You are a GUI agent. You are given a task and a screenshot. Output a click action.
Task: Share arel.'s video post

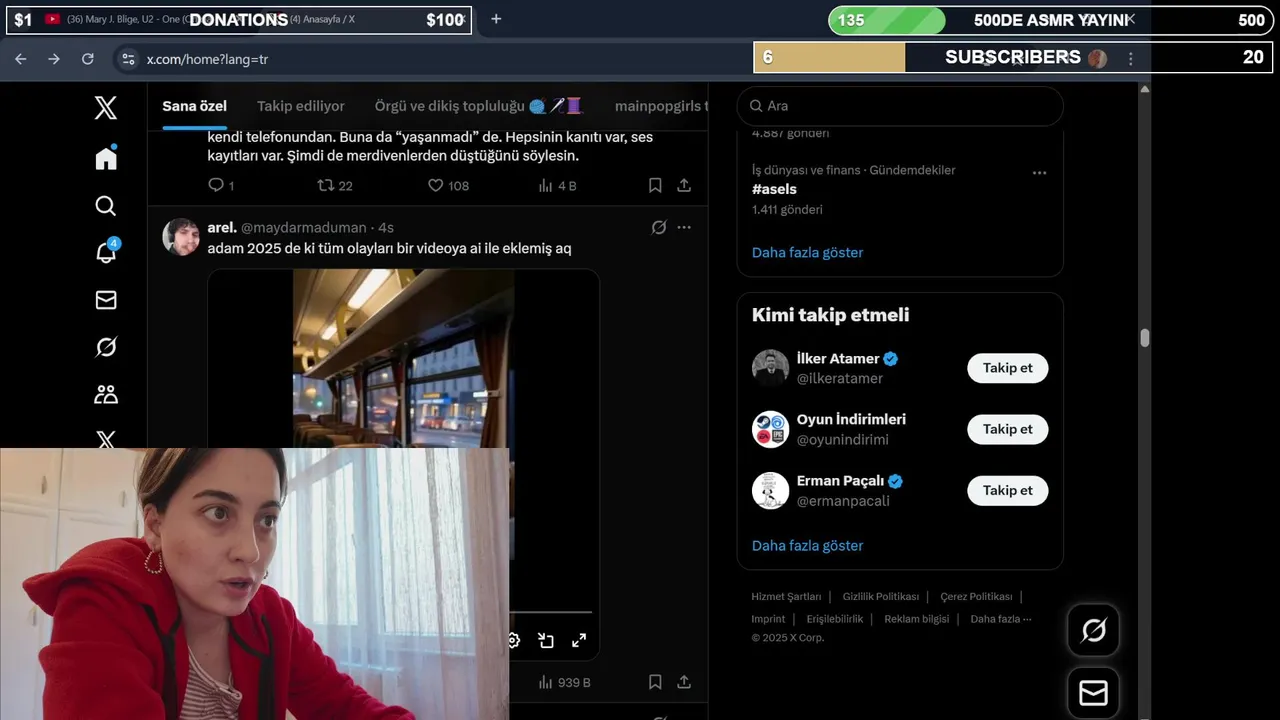(x=684, y=682)
